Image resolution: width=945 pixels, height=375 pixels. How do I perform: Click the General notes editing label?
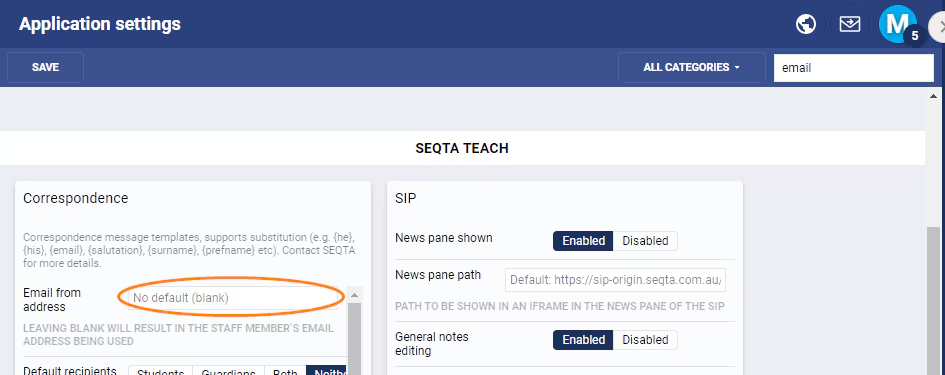point(432,344)
